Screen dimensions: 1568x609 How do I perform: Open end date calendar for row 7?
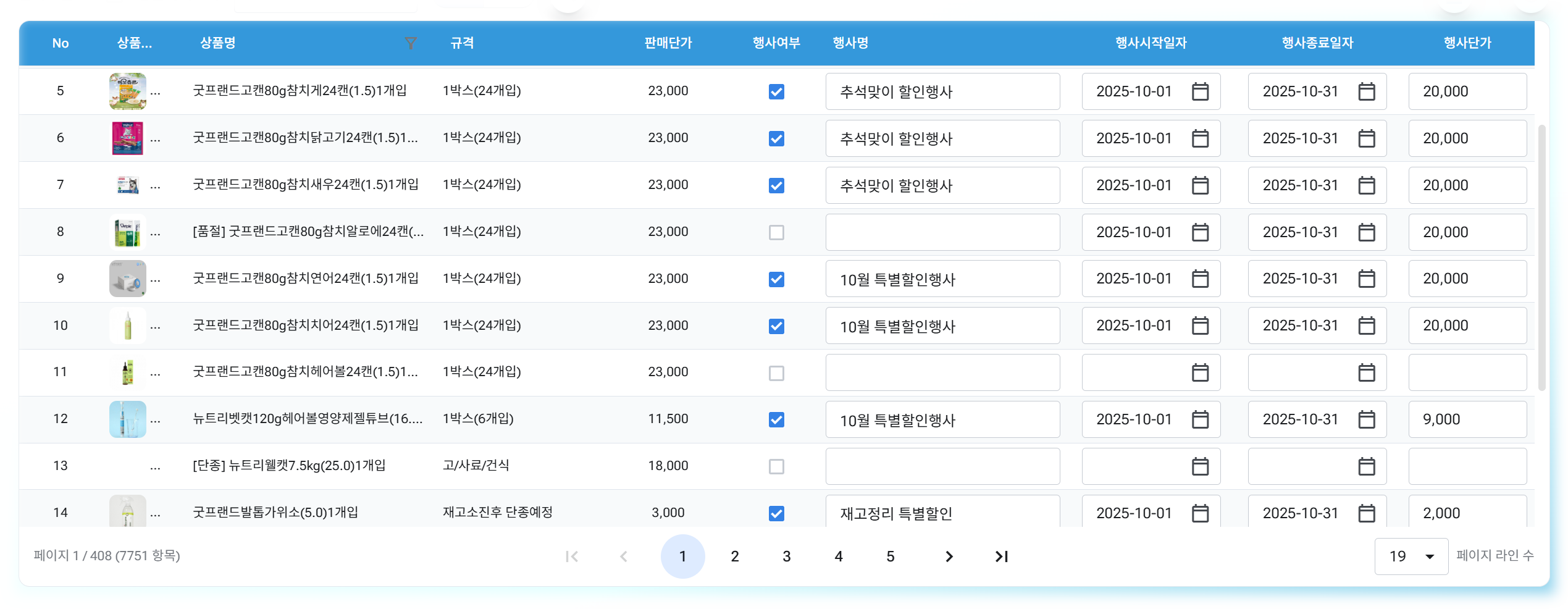tap(1366, 185)
